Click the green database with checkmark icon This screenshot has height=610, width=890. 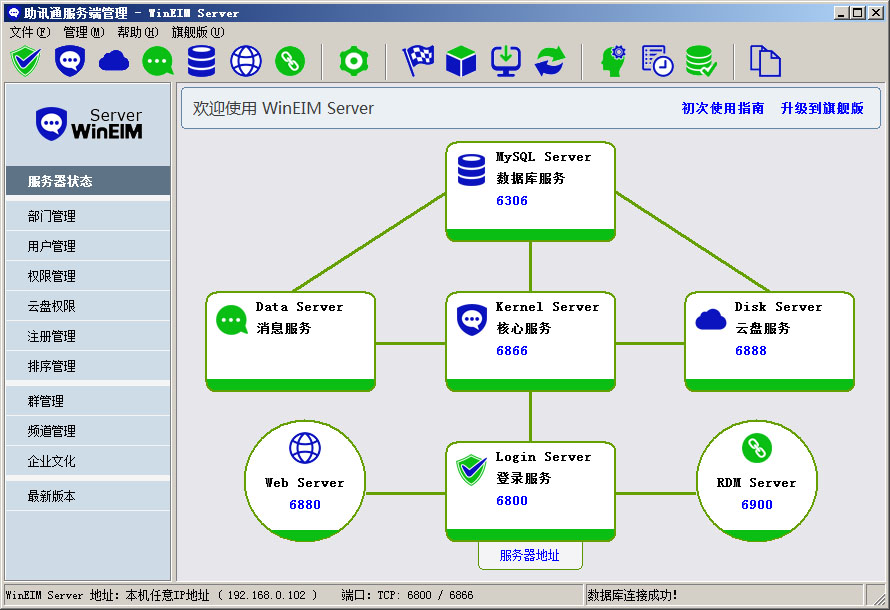pyautogui.click(x=702, y=61)
